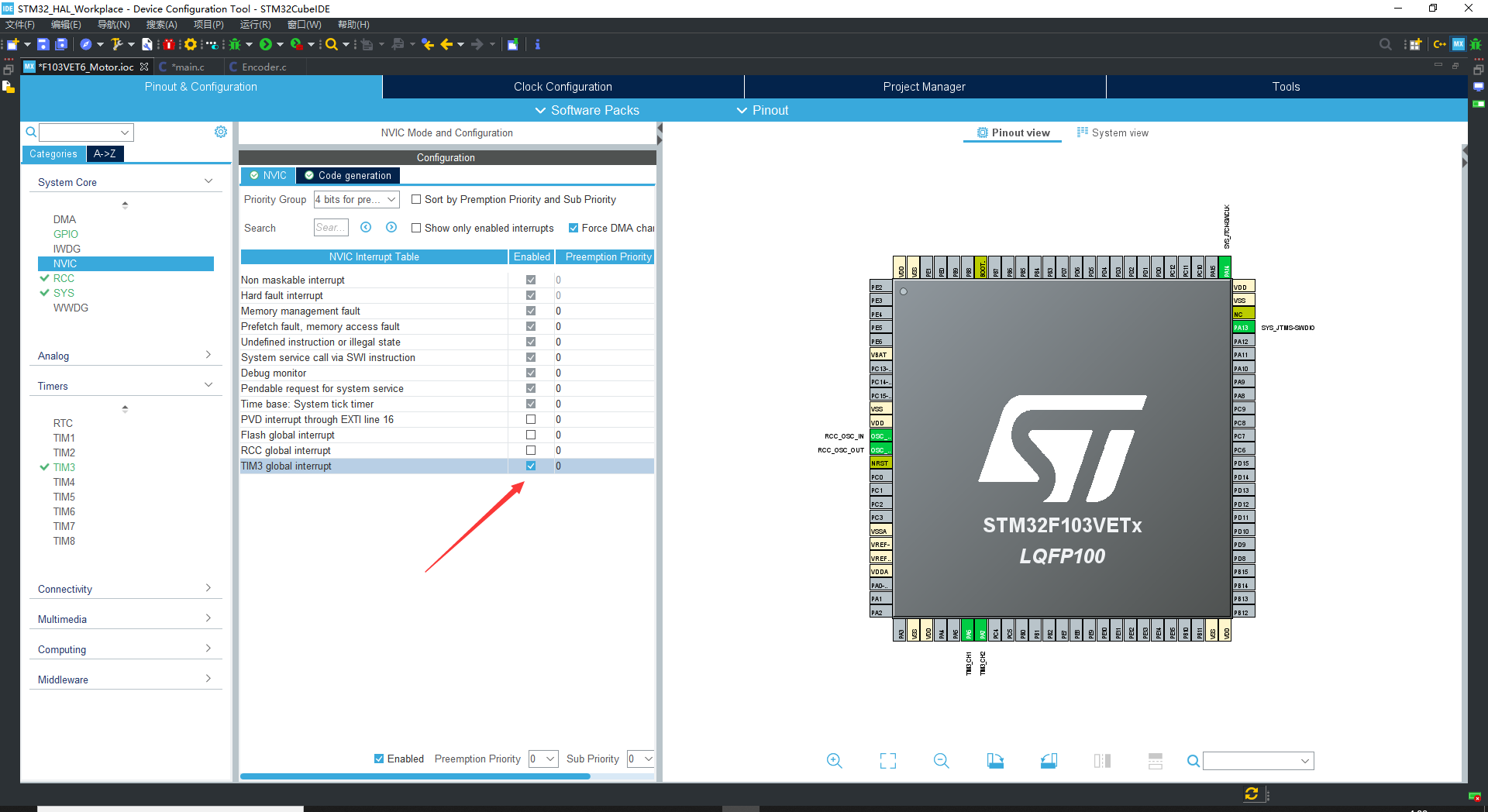Image resolution: width=1488 pixels, height=812 pixels.
Task: Open the Preemption Priority dropdown at bottom
Action: pos(543,759)
